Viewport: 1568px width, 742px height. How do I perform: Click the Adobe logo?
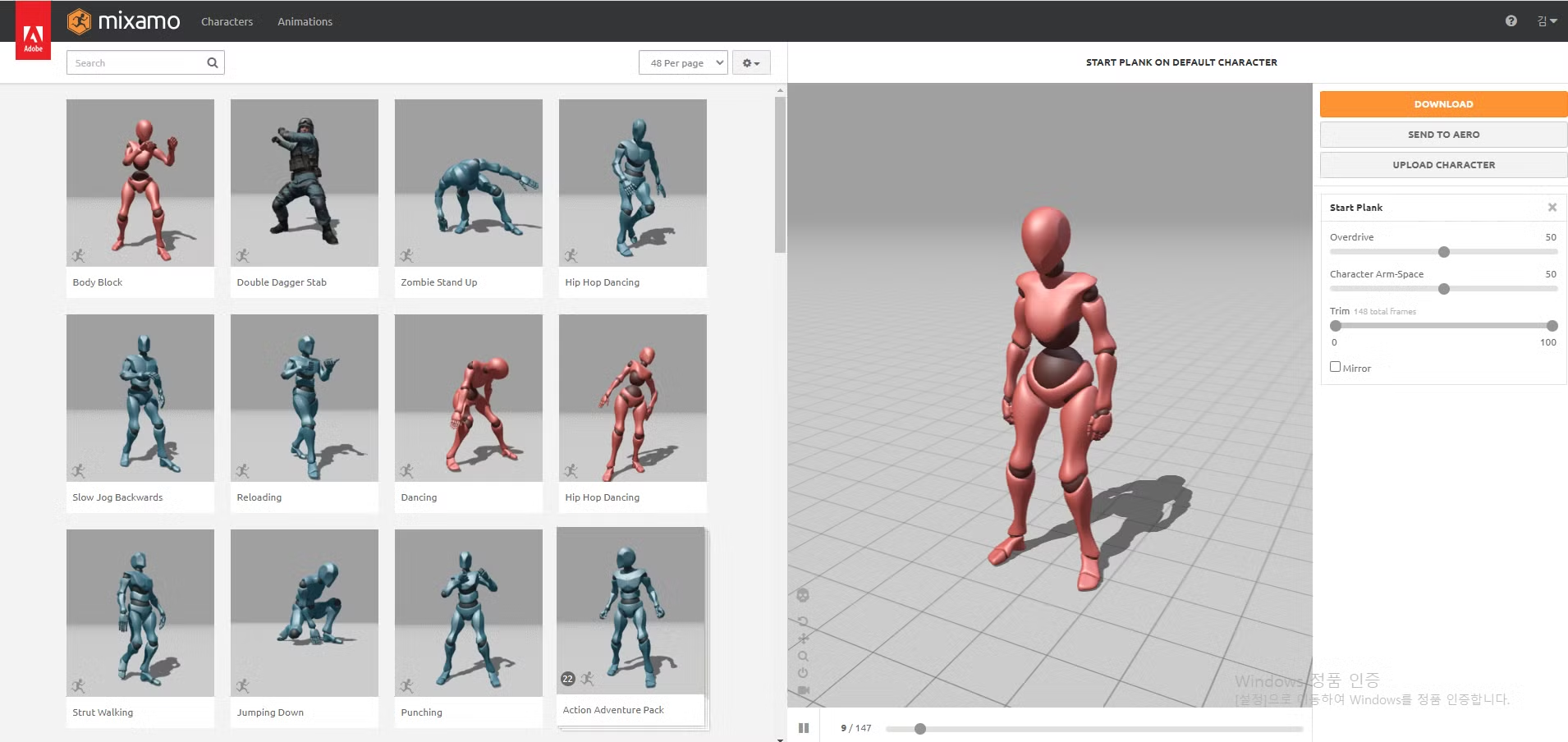(33, 31)
